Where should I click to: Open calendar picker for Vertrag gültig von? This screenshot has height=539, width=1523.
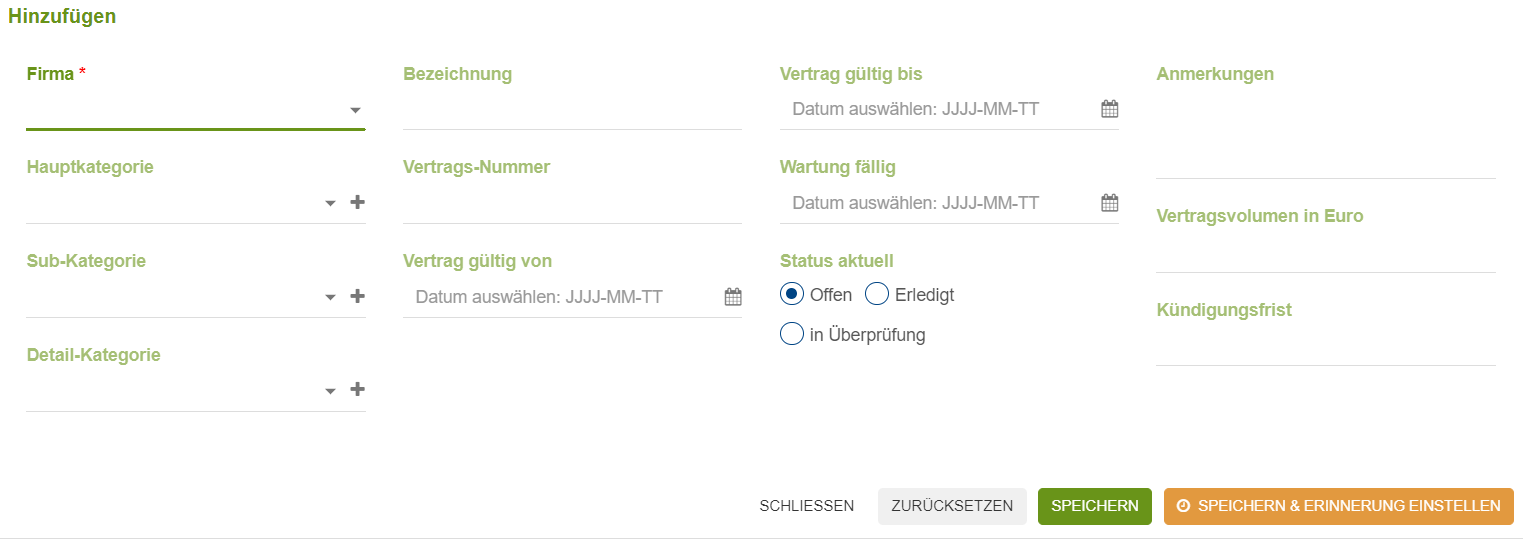(x=733, y=297)
